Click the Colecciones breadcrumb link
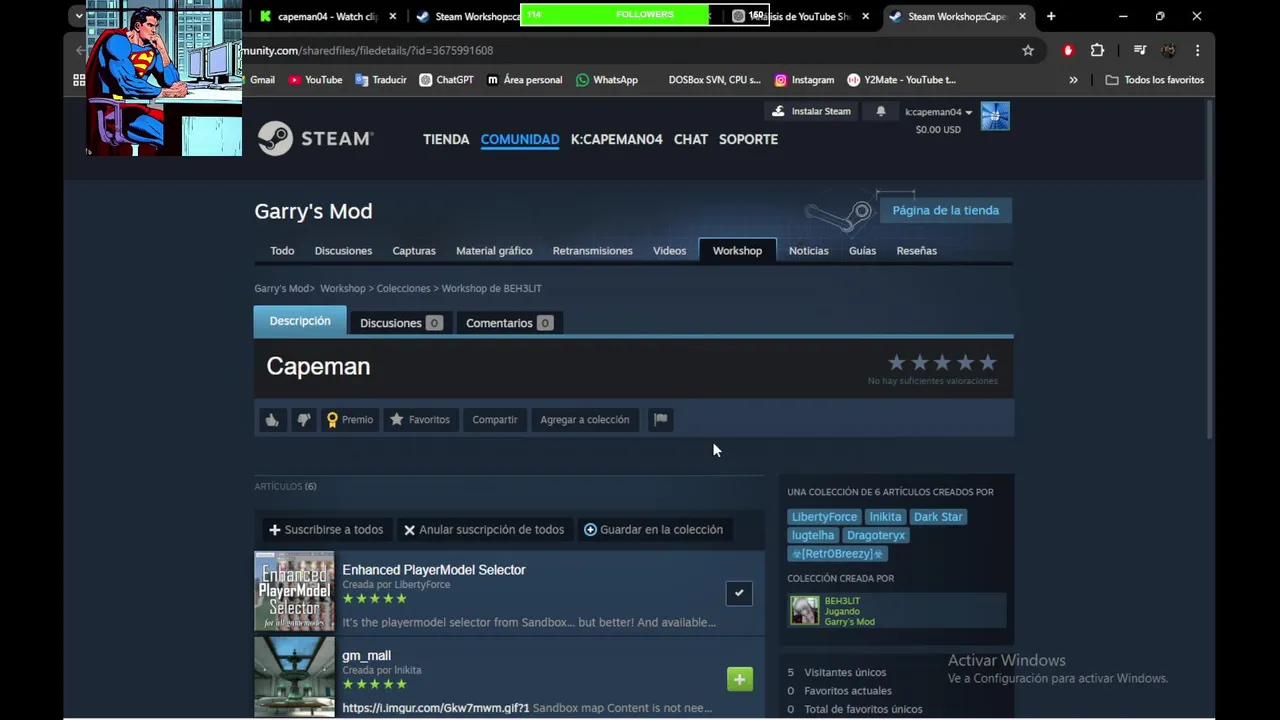 (x=403, y=288)
